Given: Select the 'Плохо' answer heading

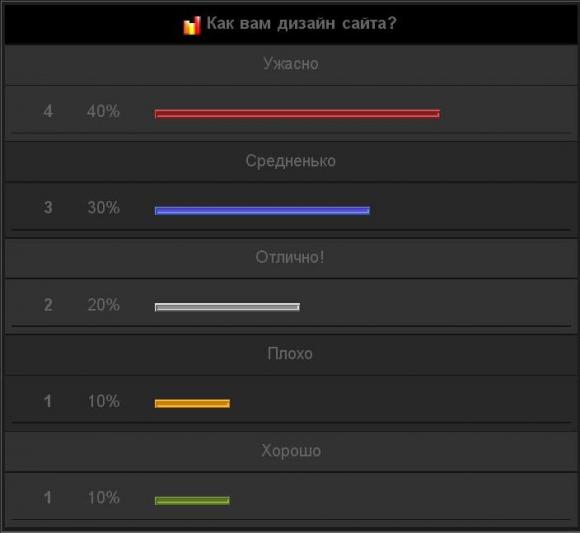Looking at the screenshot, I should point(290,354).
